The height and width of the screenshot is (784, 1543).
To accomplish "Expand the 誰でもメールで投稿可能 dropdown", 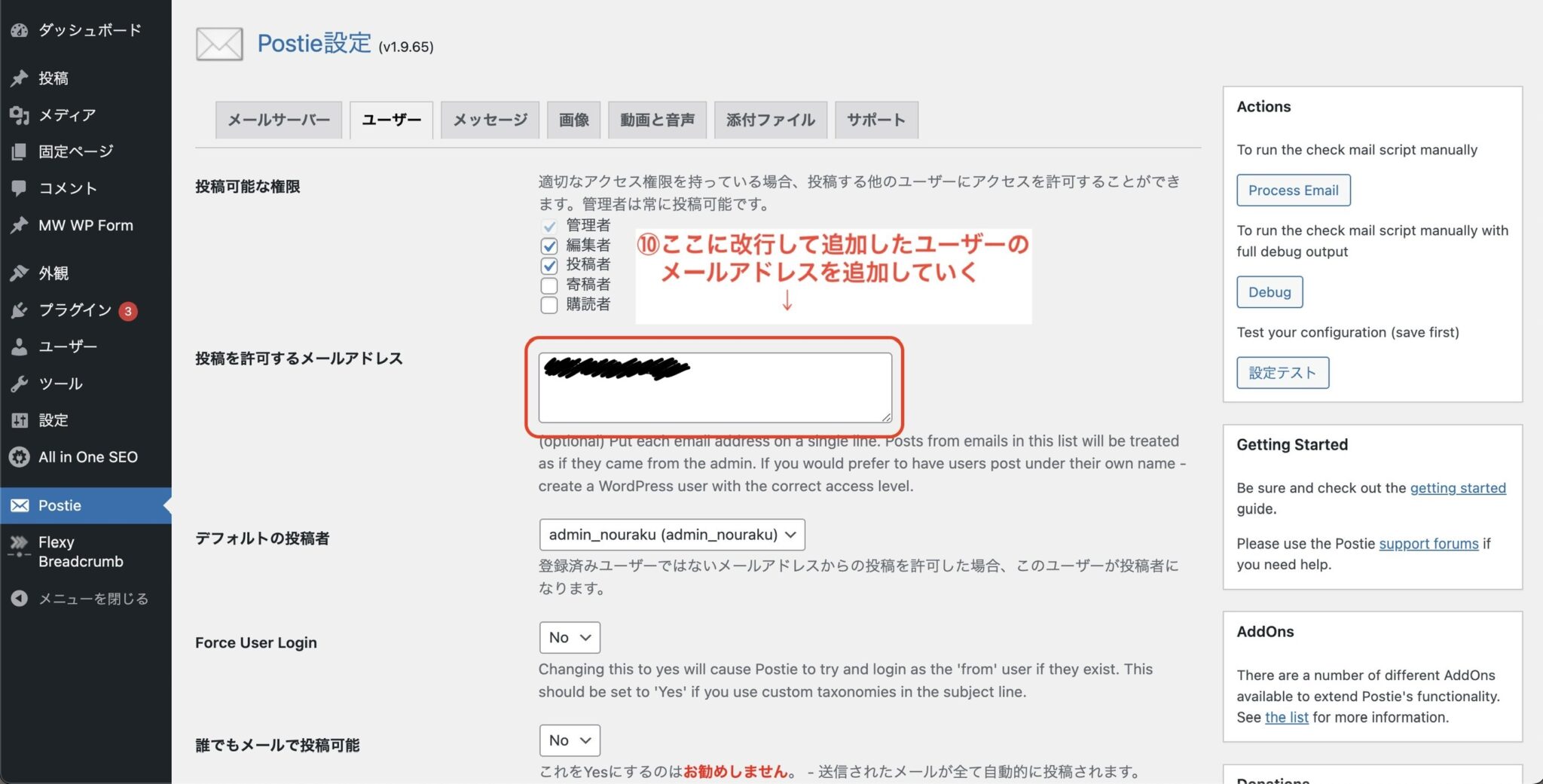I will point(569,740).
